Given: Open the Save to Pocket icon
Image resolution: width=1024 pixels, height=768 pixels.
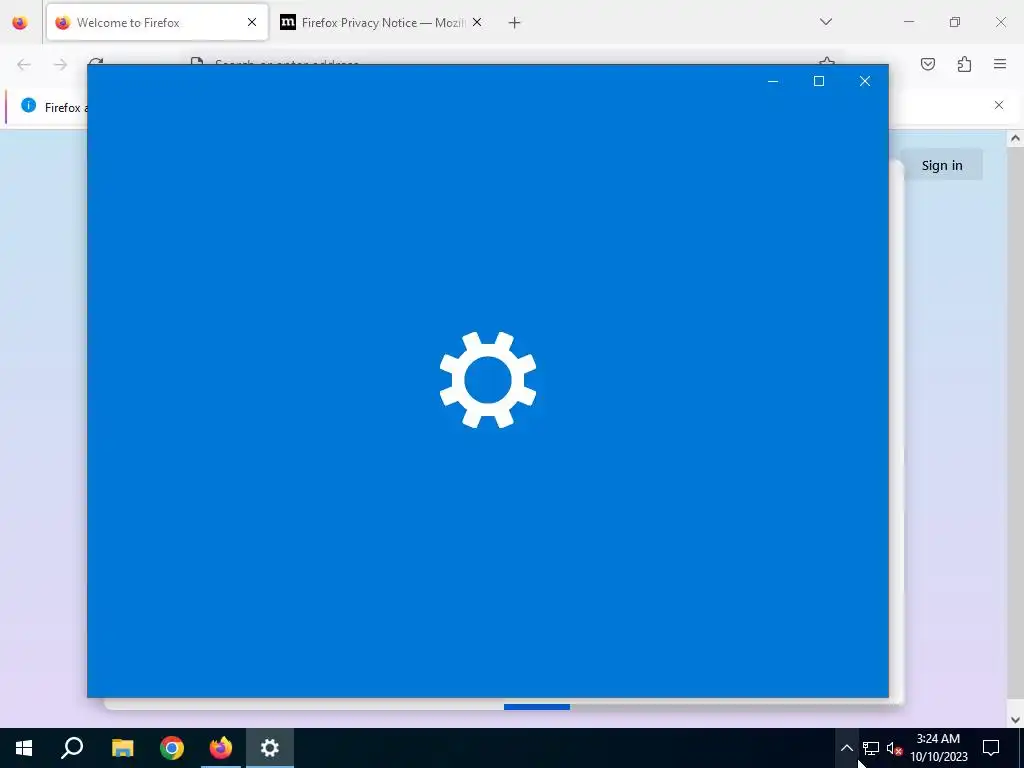Looking at the screenshot, I should (928, 64).
